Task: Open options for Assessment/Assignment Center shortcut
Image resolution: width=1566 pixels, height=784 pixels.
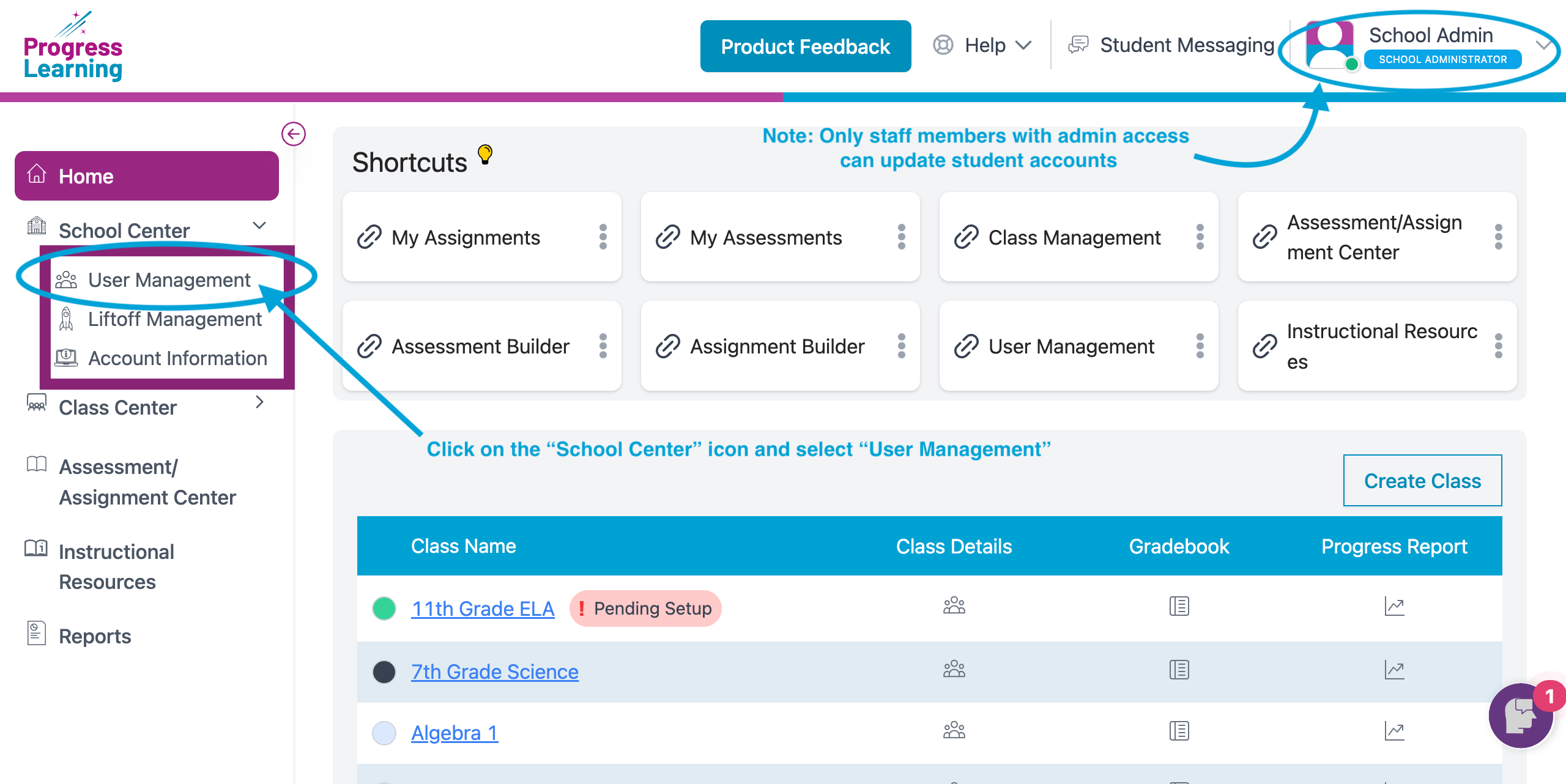Action: (1499, 237)
